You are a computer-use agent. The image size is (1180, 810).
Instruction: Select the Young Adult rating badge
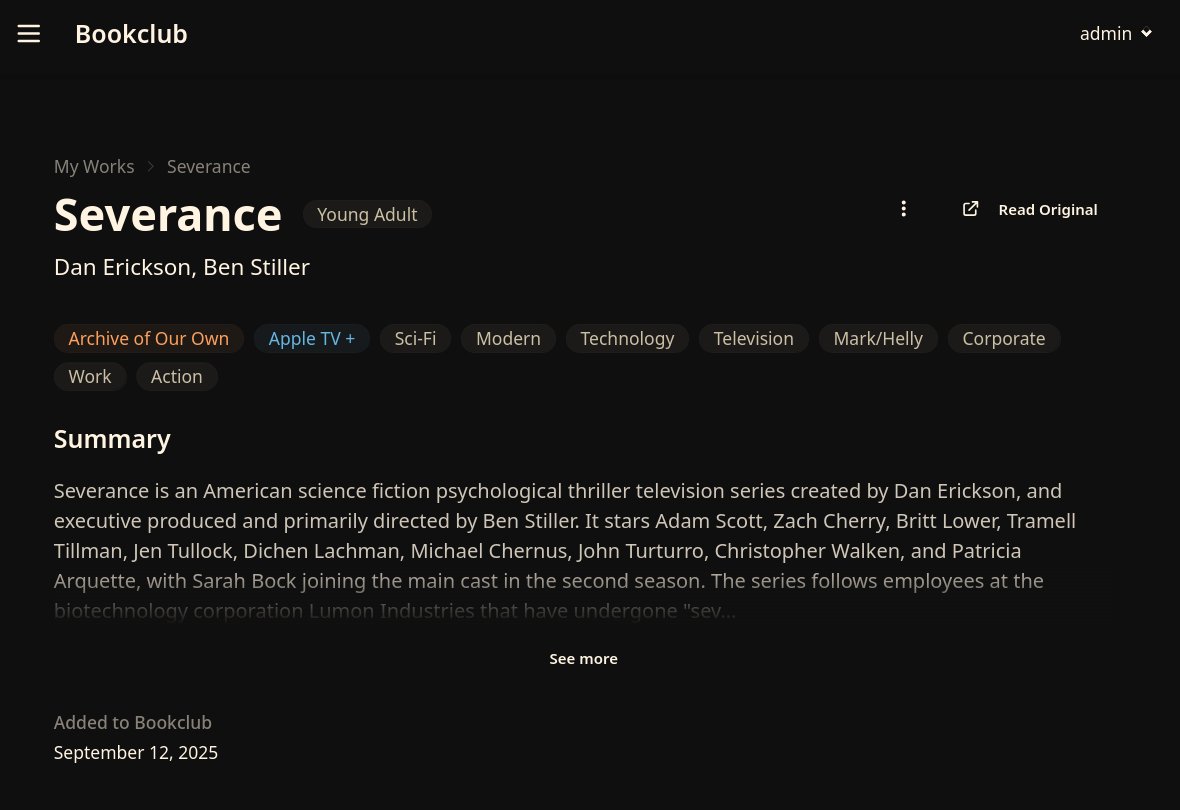367,215
